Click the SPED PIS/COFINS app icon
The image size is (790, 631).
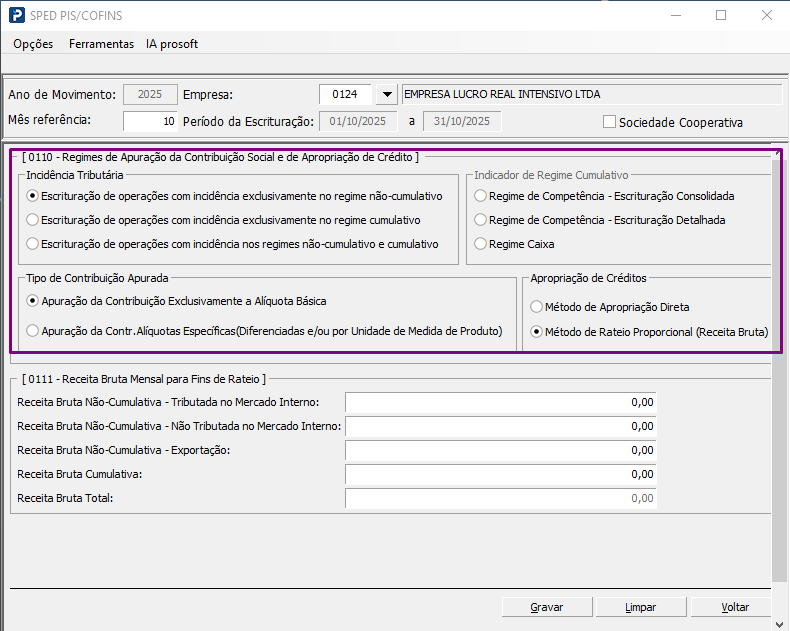(x=17, y=15)
